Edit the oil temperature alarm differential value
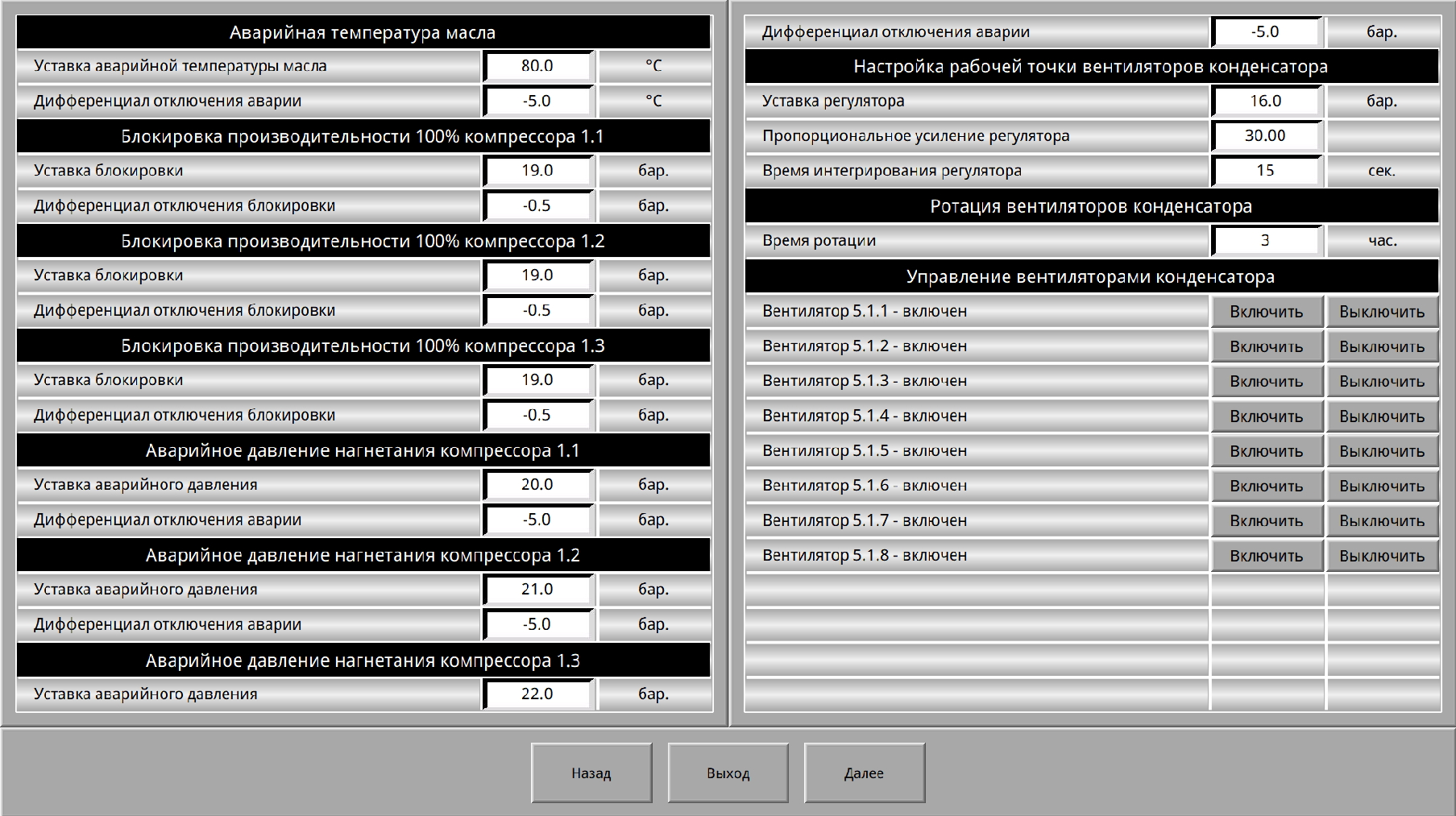The image size is (1456, 816). tap(537, 101)
